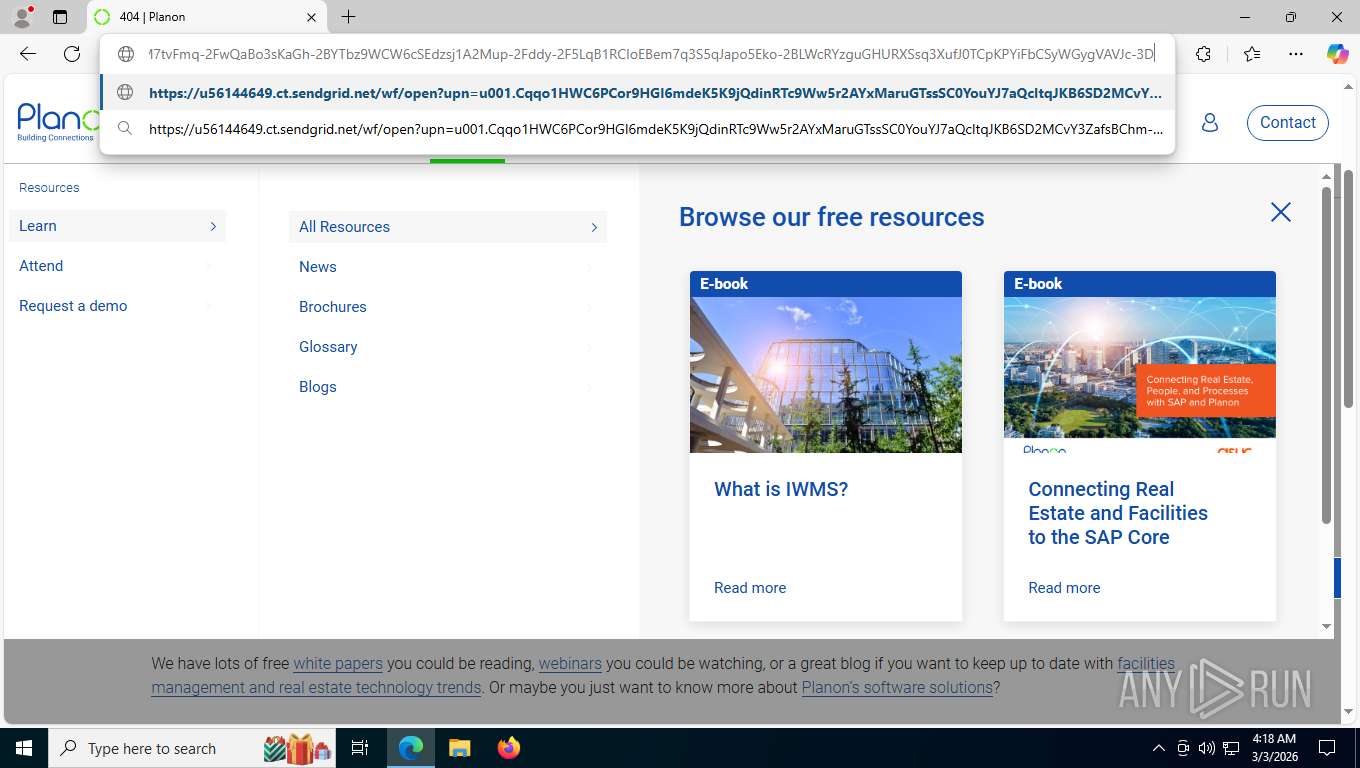Image resolution: width=1360 pixels, height=768 pixels.
Task: Click the taskbar search box
Action: coord(192,748)
